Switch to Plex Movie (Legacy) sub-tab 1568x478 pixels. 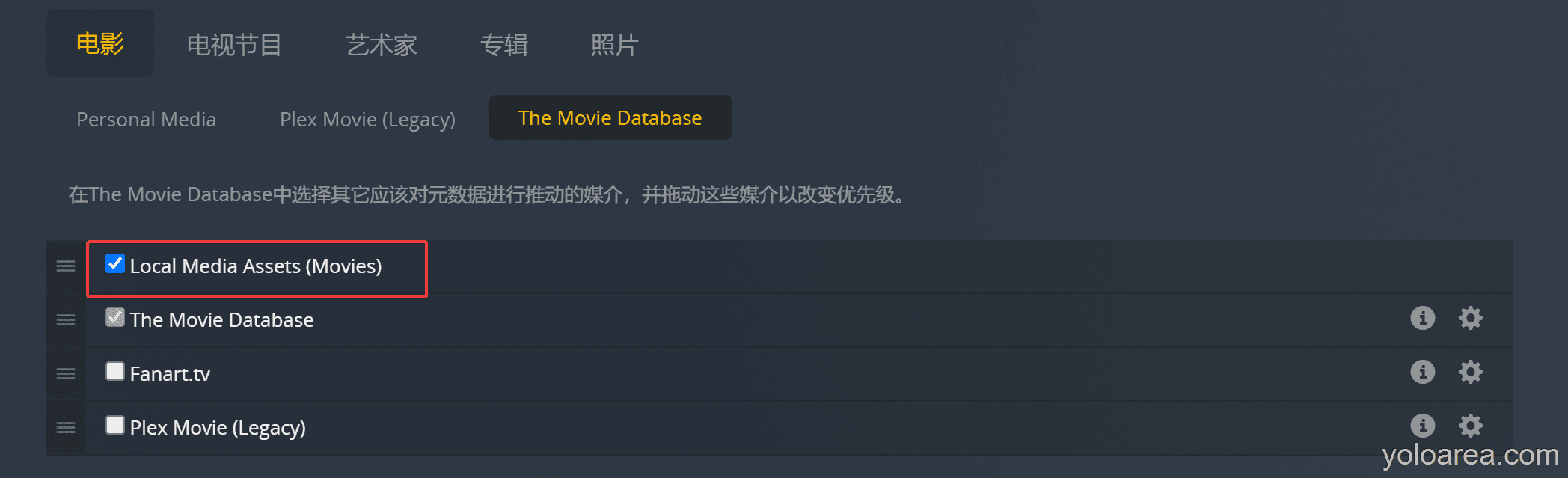pyautogui.click(x=367, y=119)
